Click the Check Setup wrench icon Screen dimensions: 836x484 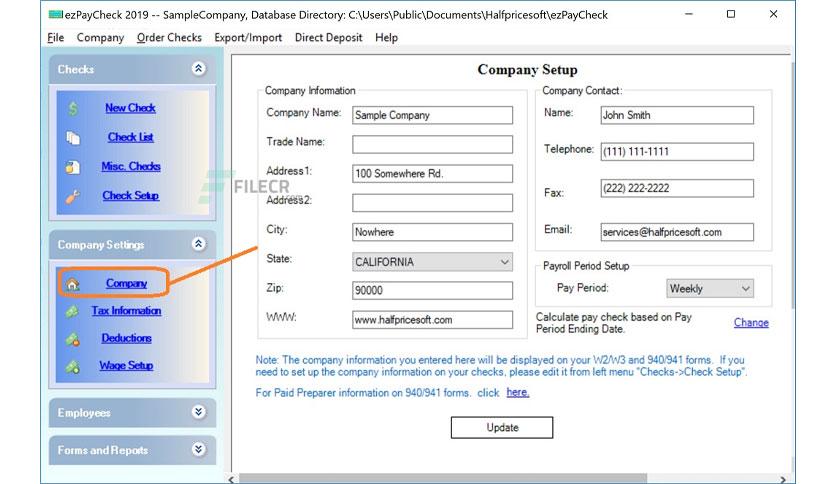click(x=73, y=197)
